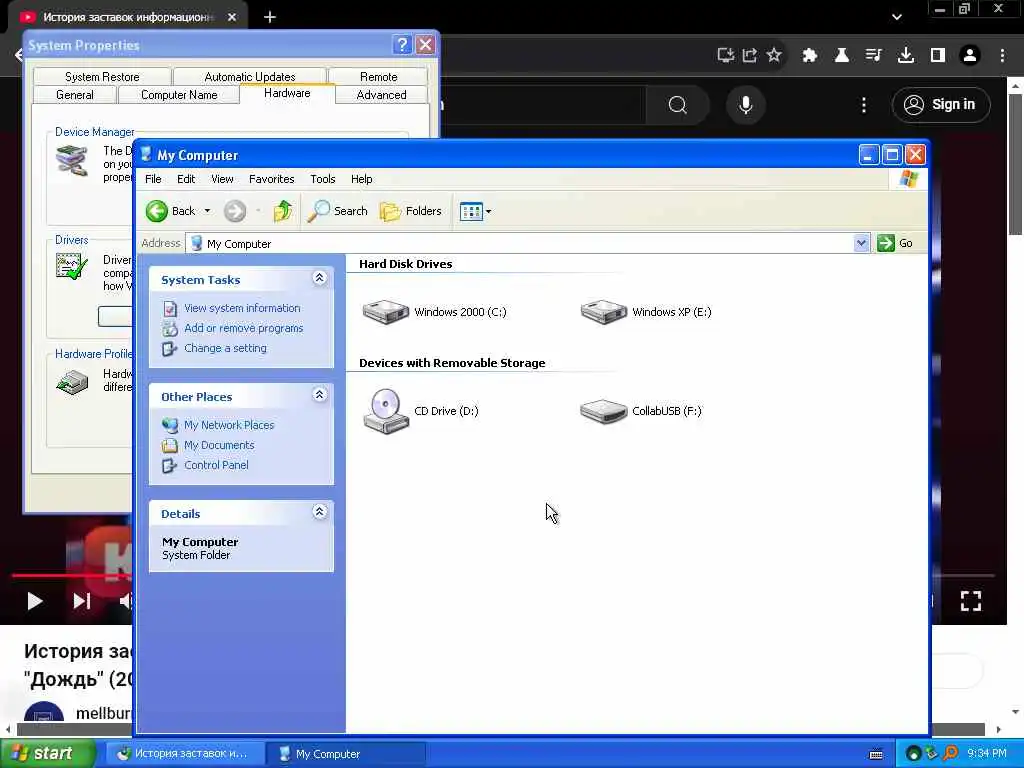The width and height of the screenshot is (1024, 768).
Task: Skip to next video button
Action: 82,601
